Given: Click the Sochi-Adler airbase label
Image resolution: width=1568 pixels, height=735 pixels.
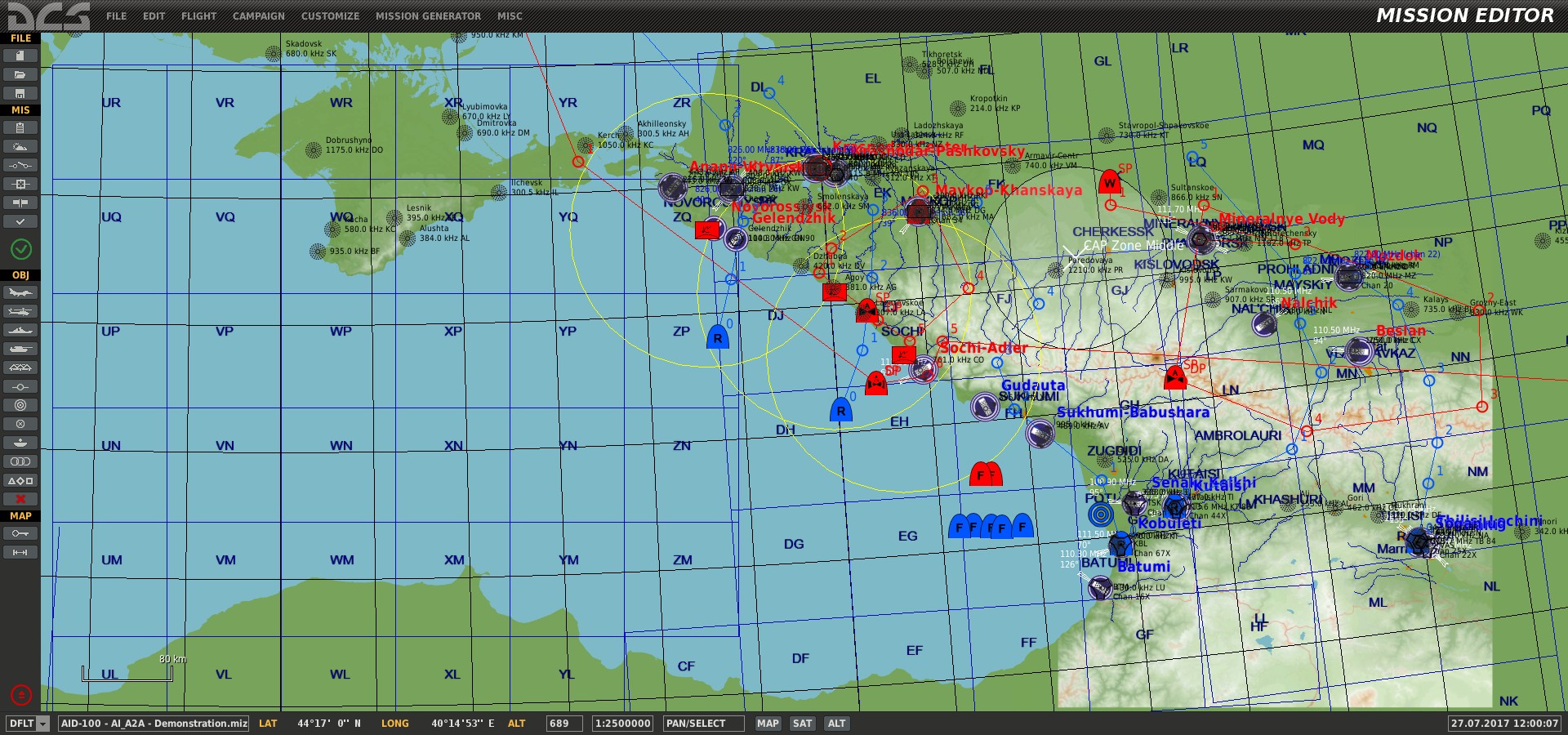Looking at the screenshot, I should click(x=983, y=348).
